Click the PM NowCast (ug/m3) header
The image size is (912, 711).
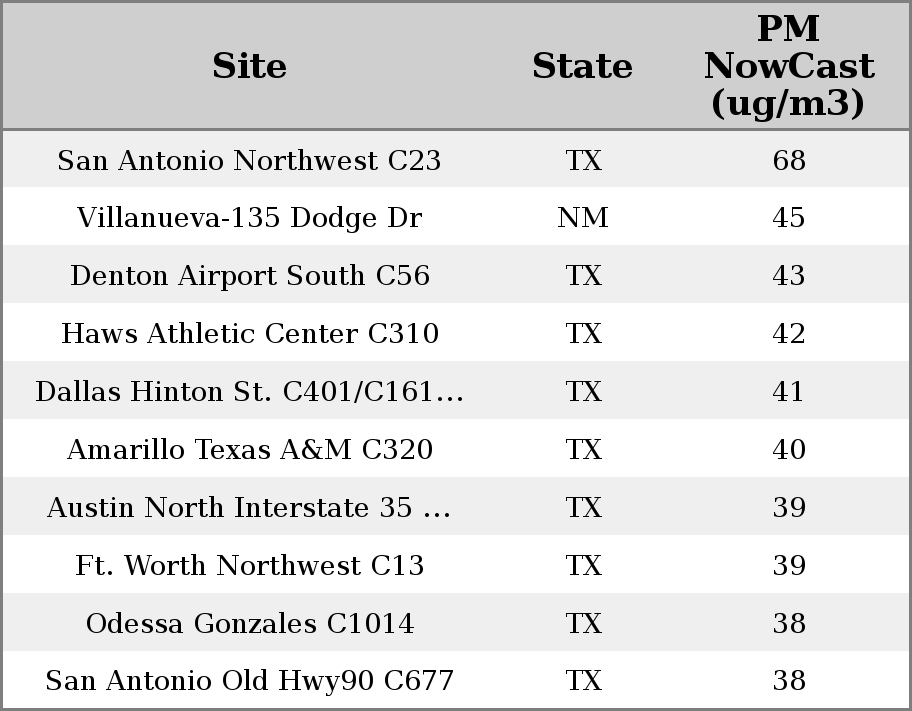pyautogui.click(x=788, y=66)
